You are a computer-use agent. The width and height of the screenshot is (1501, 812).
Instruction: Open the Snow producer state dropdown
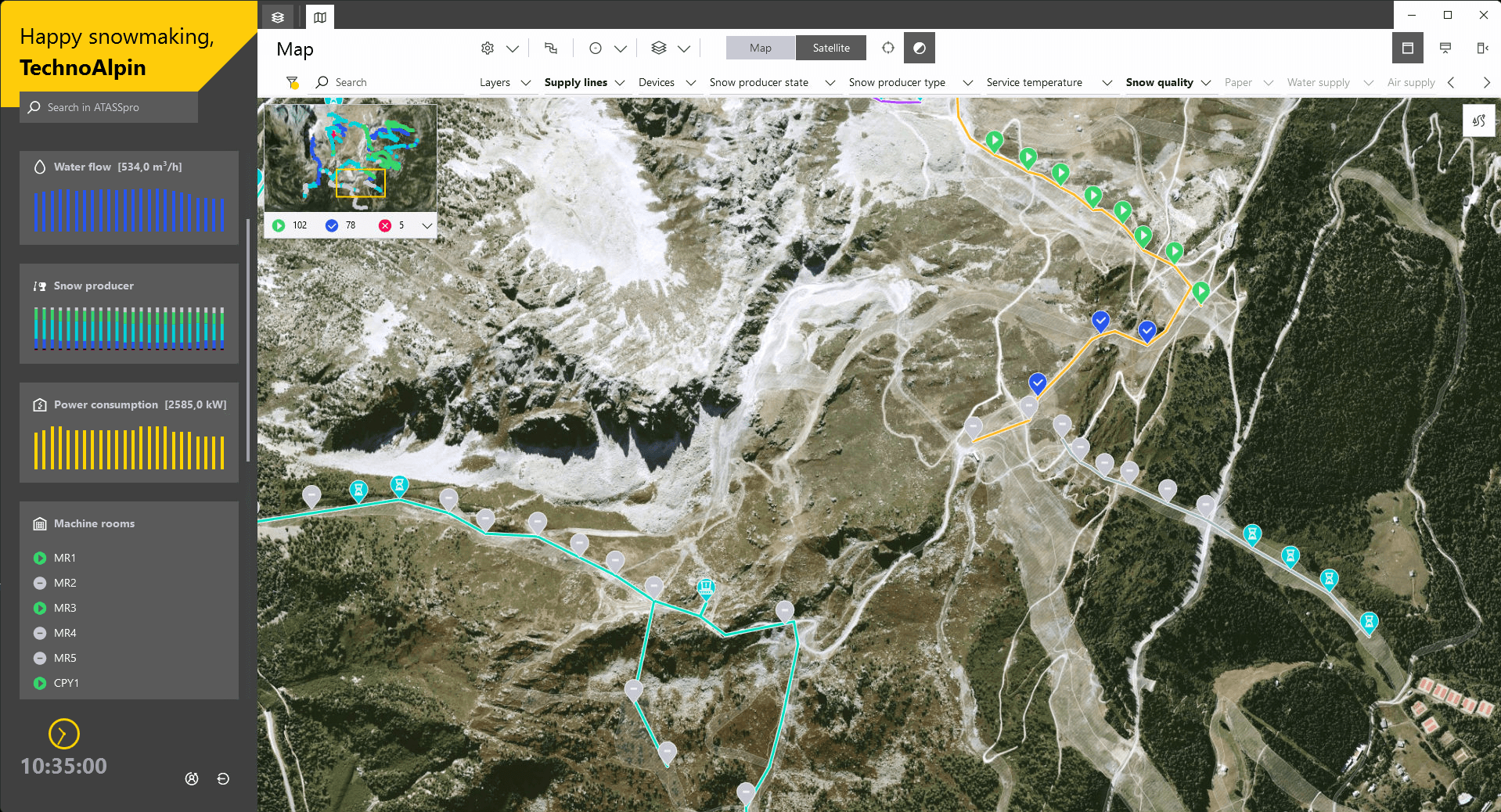pyautogui.click(x=772, y=82)
